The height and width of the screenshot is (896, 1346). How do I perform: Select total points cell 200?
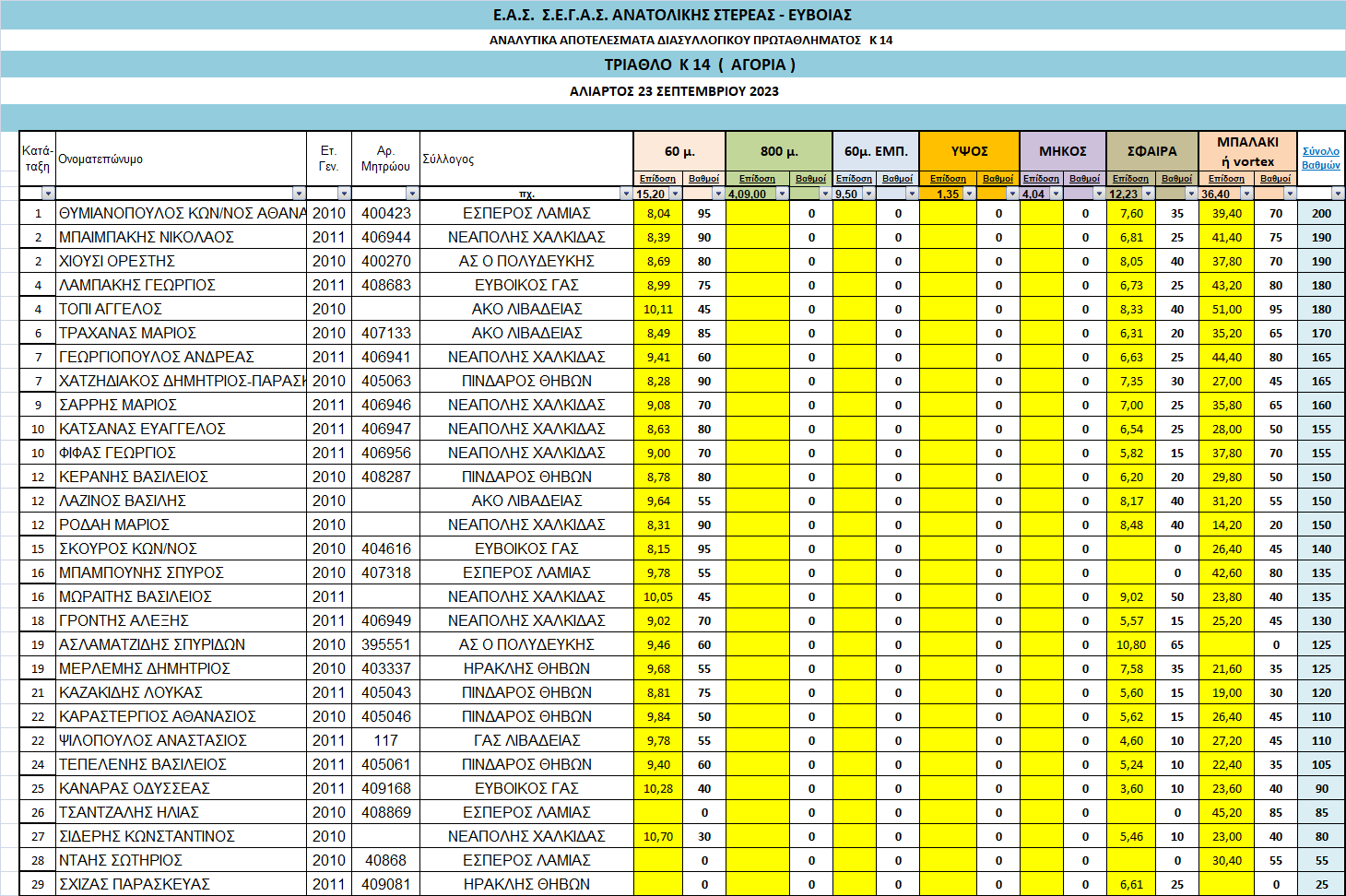1321,213
